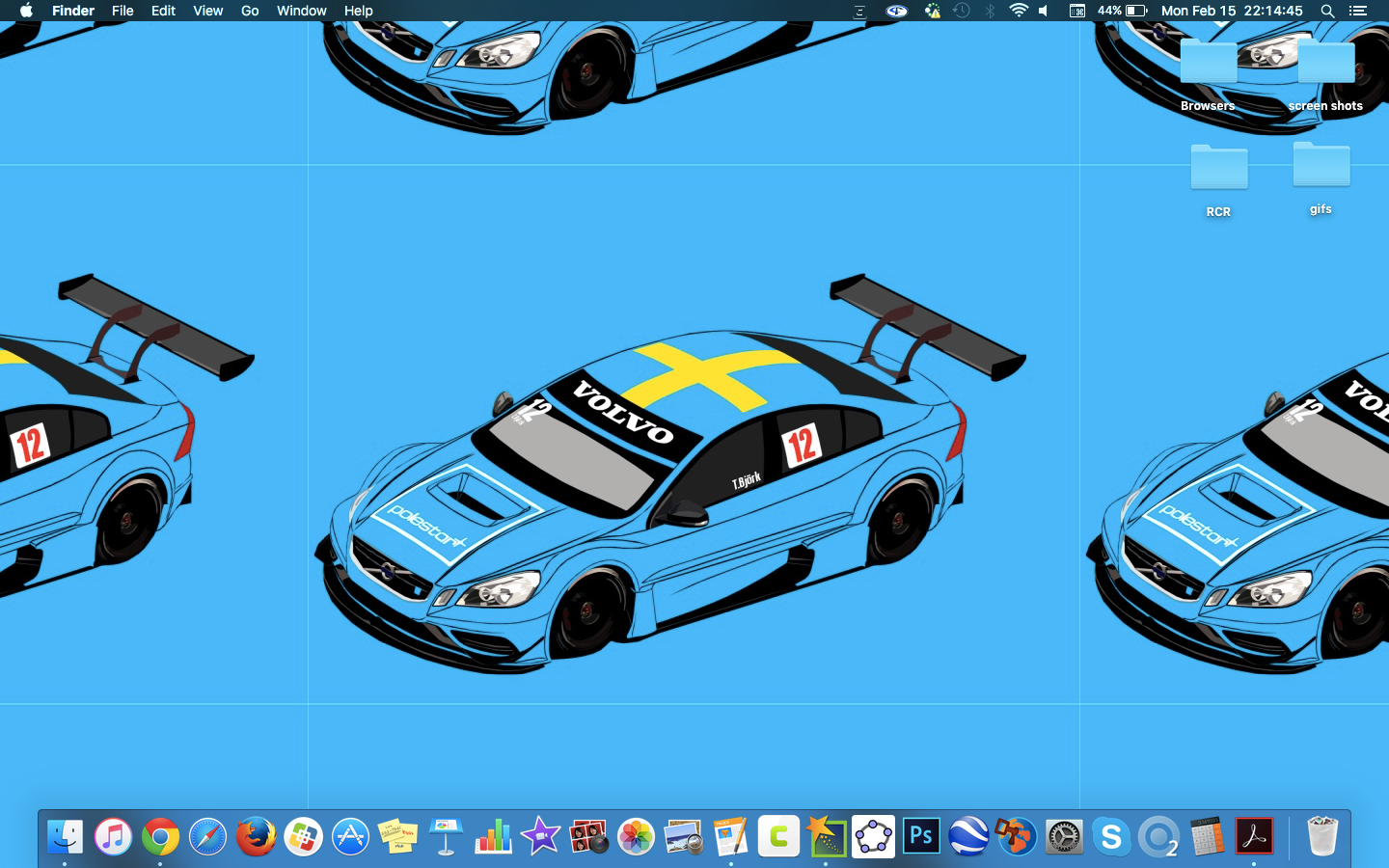The image size is (1389, 868).
Task: Open the Help menu
Action: pyautogui.click(x=358, y=11)
